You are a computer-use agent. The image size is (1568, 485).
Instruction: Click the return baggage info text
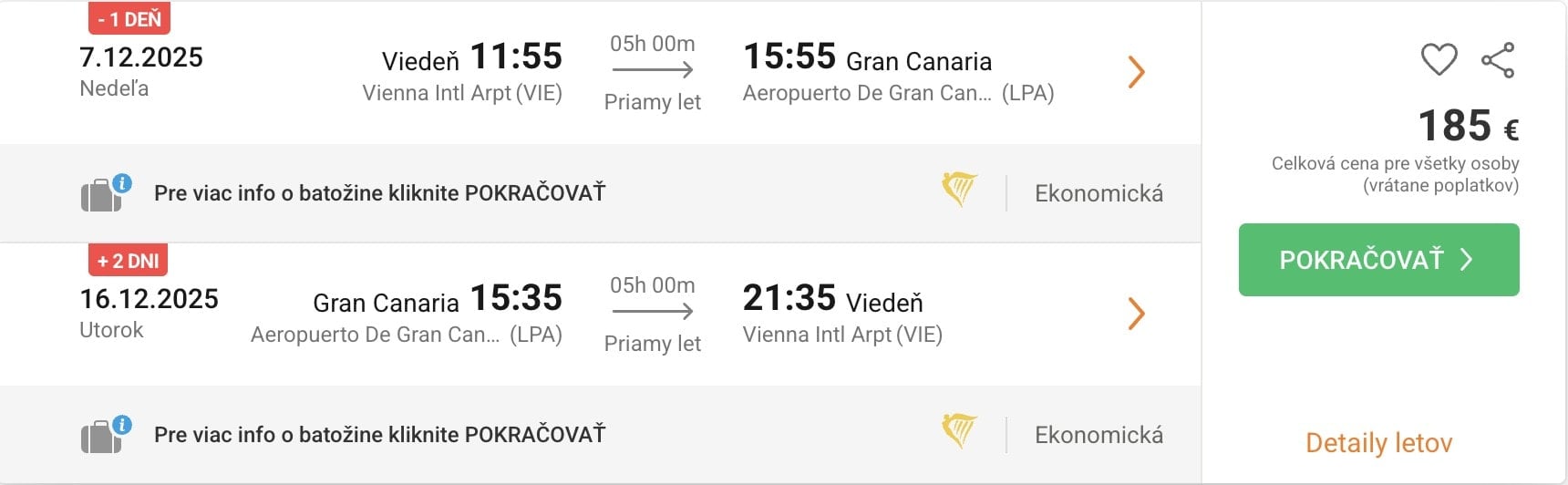click(x=379, y=435)
